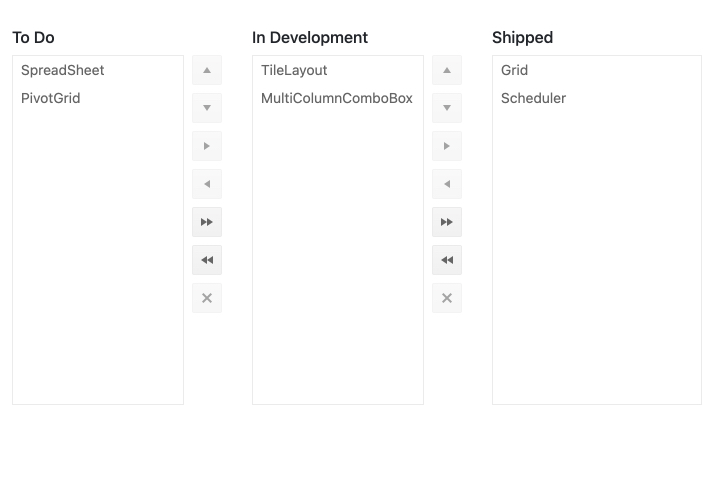Click move down icon in To Do toolbar
The height and width of the screenshot is (479, 713).
pyautogui.click(x=207, y=108)
